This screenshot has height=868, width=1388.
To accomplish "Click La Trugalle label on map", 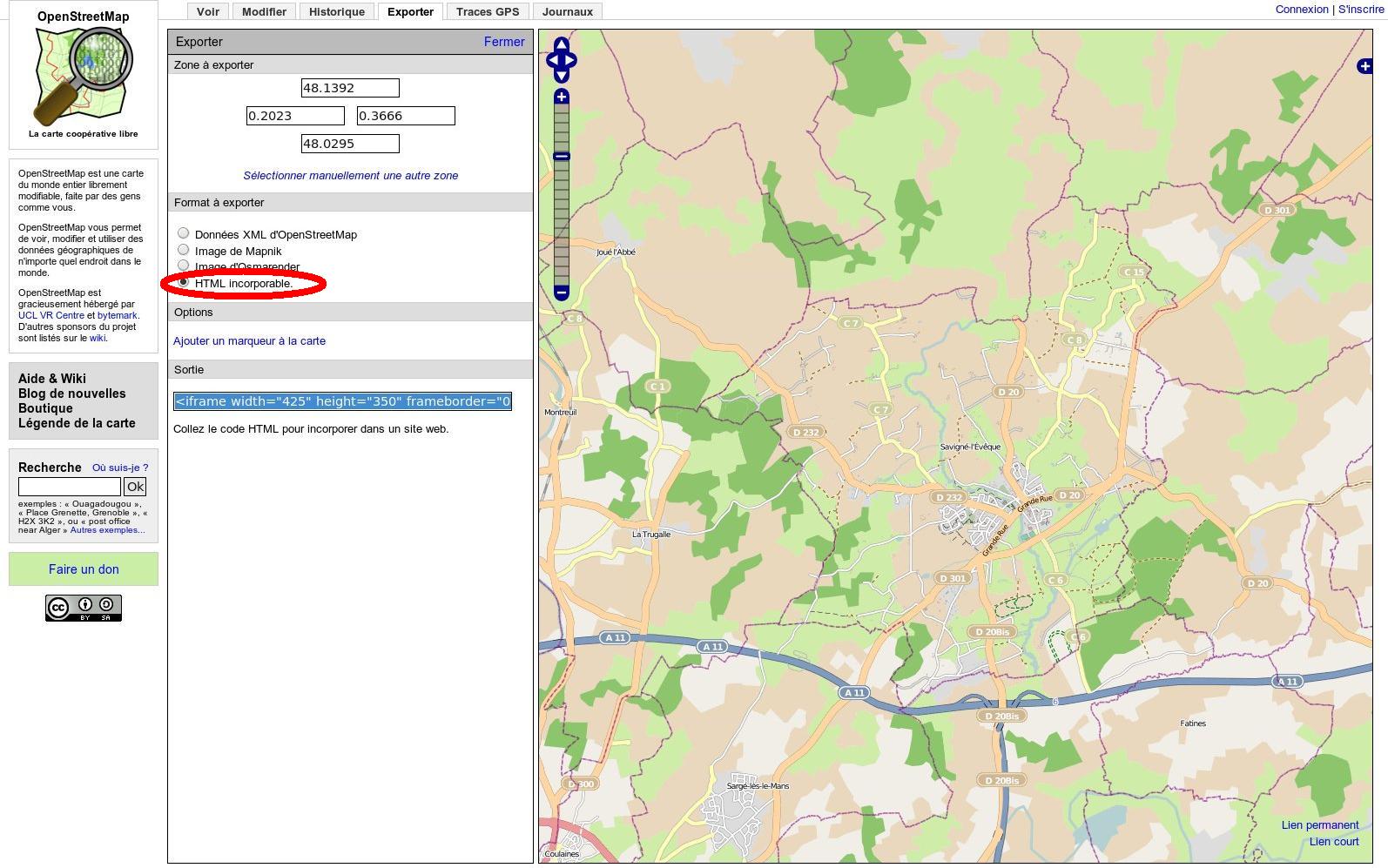I will point(651,534).
